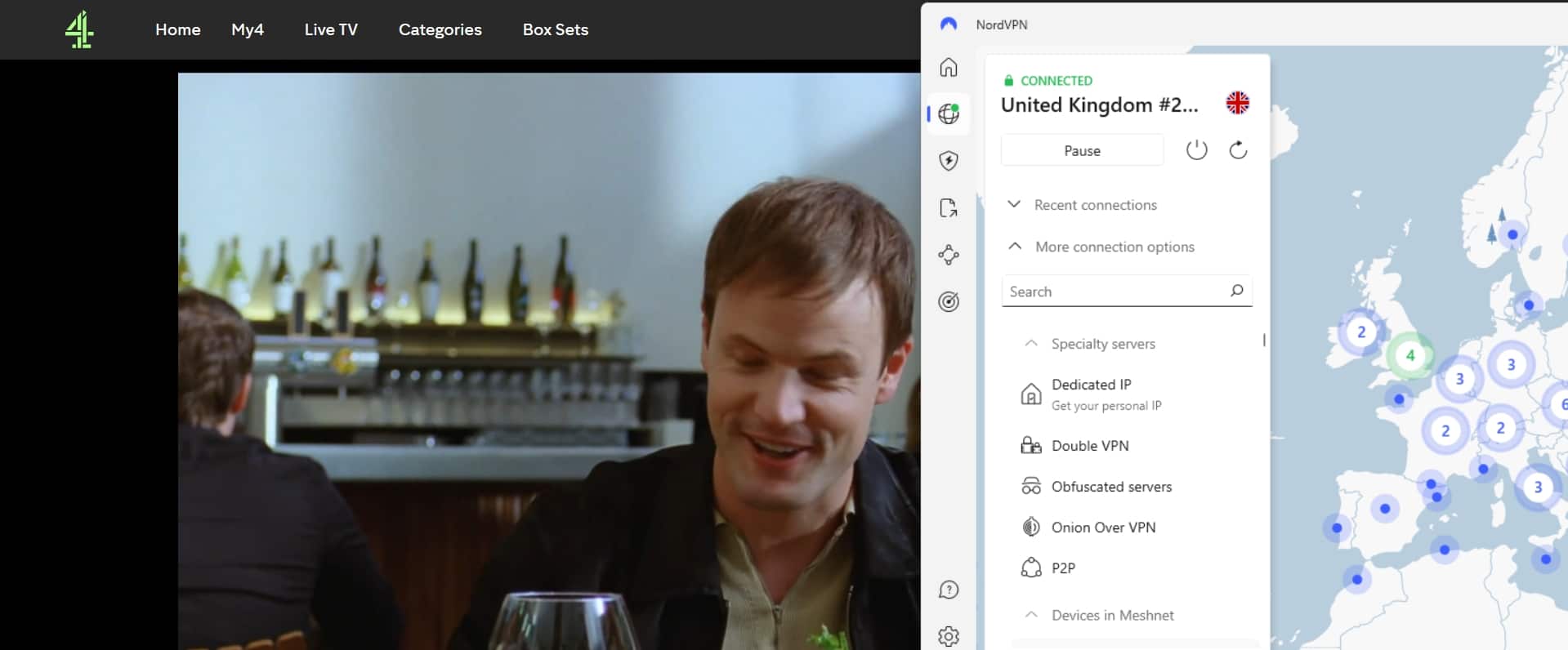This screenshot has width=1568, height=650.
Task: Open the NordVPN home sidebar icon
Action: click(x=948, y=67)
